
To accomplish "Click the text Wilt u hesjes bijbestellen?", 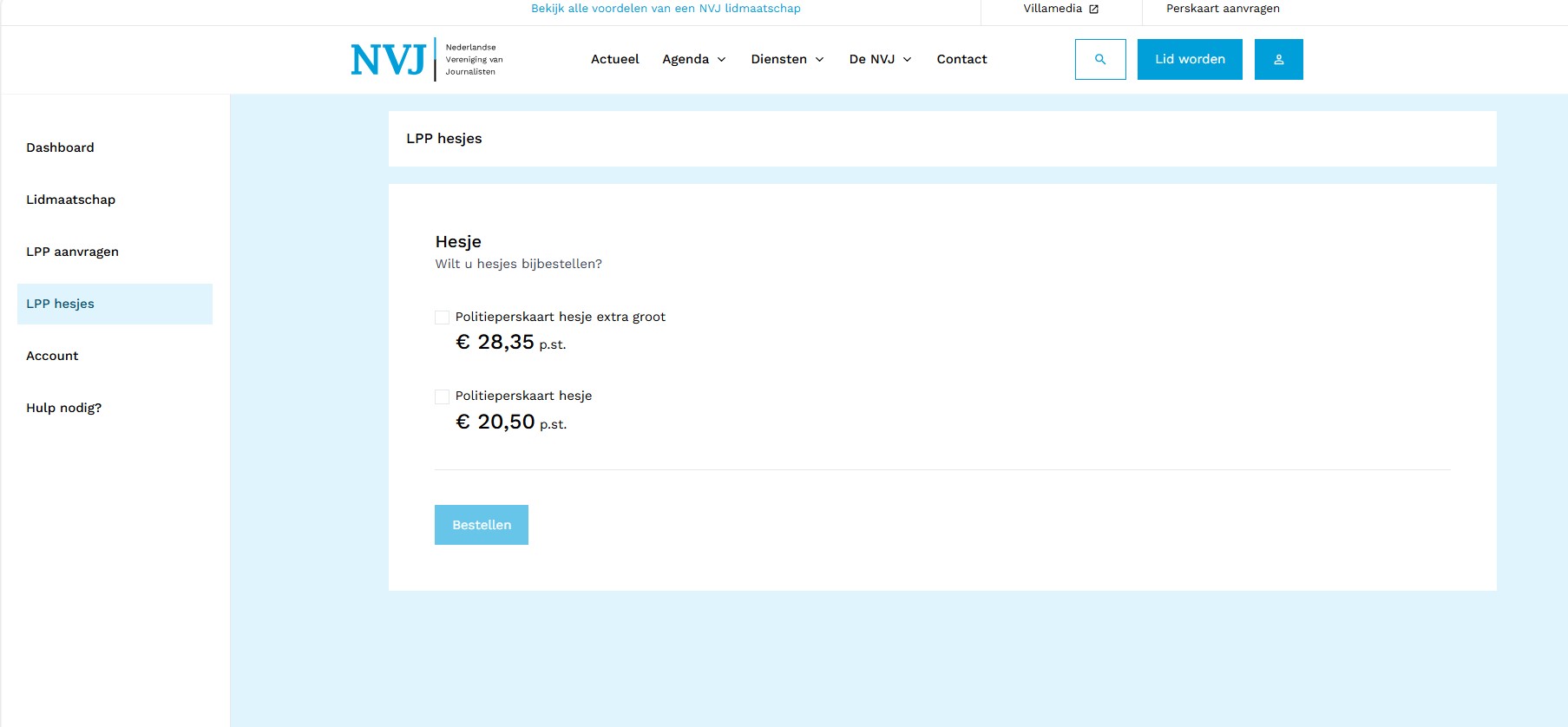I will [x=518, y=264].
